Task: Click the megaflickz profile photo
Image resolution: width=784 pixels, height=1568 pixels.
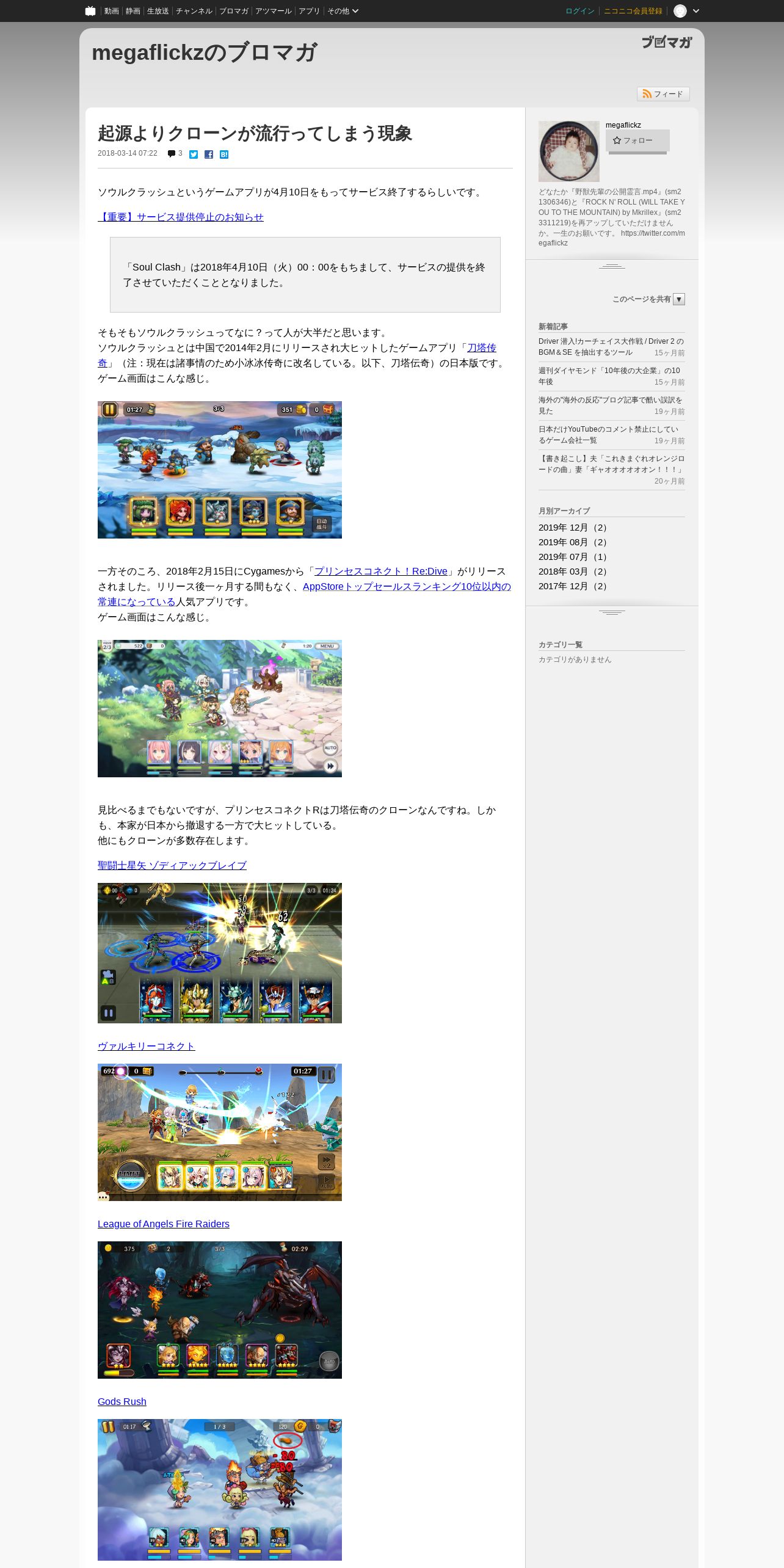Action: [569, 151]
